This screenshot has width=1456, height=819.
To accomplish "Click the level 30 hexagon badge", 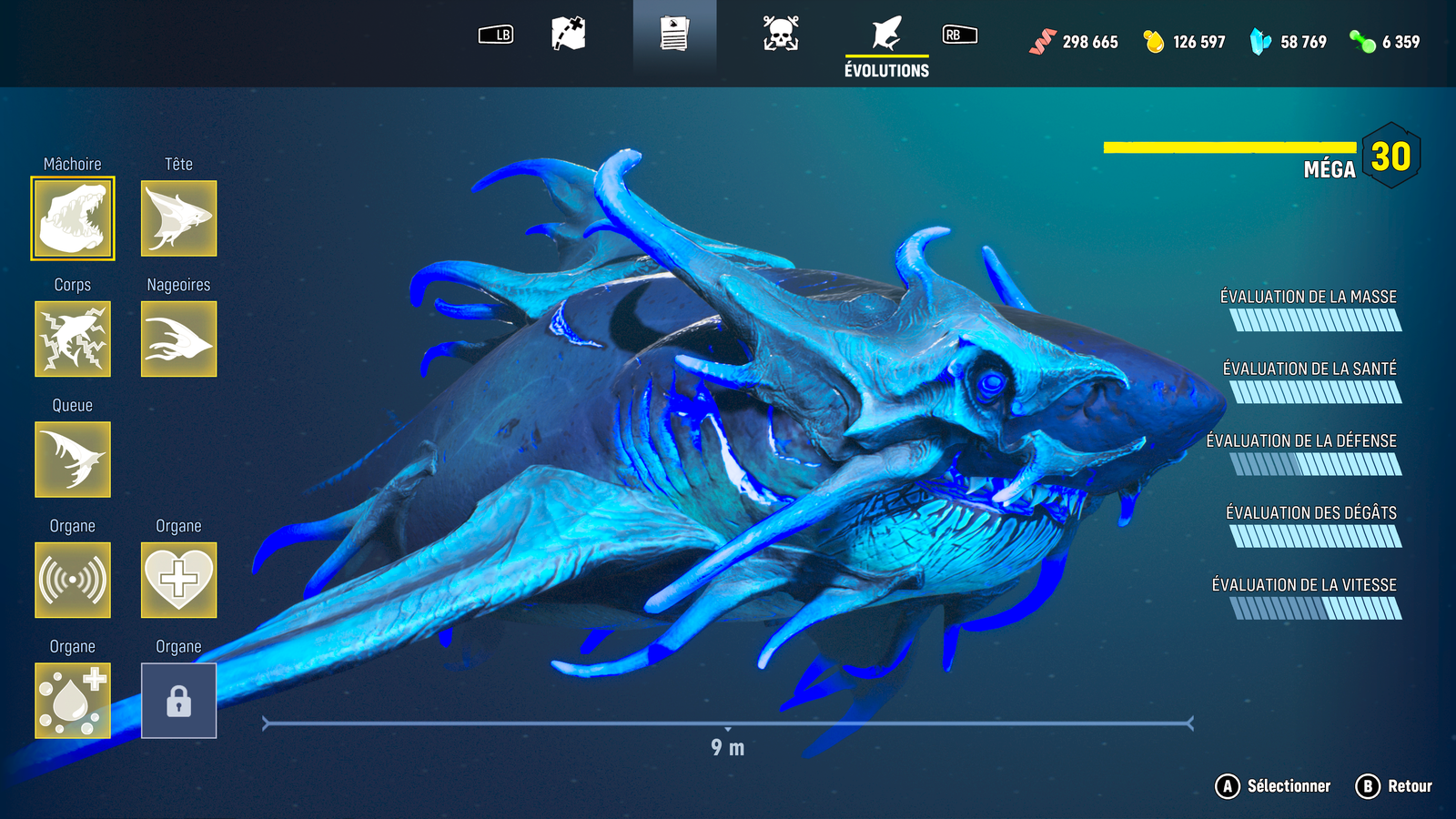I will click(x=1390, y=157).
